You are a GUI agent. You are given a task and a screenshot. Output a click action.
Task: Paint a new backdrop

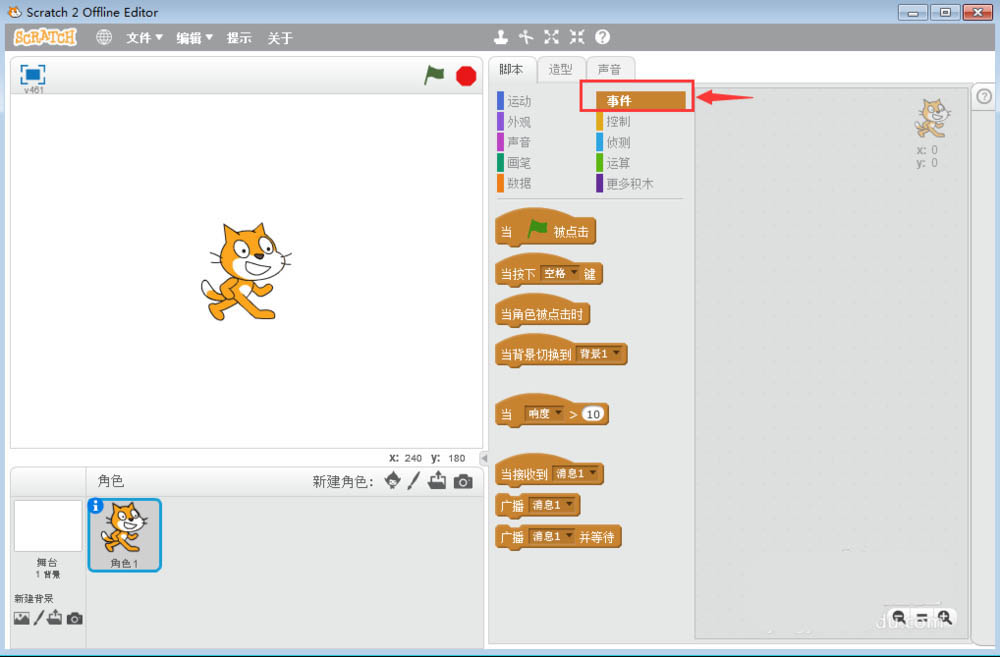[39, 617]
